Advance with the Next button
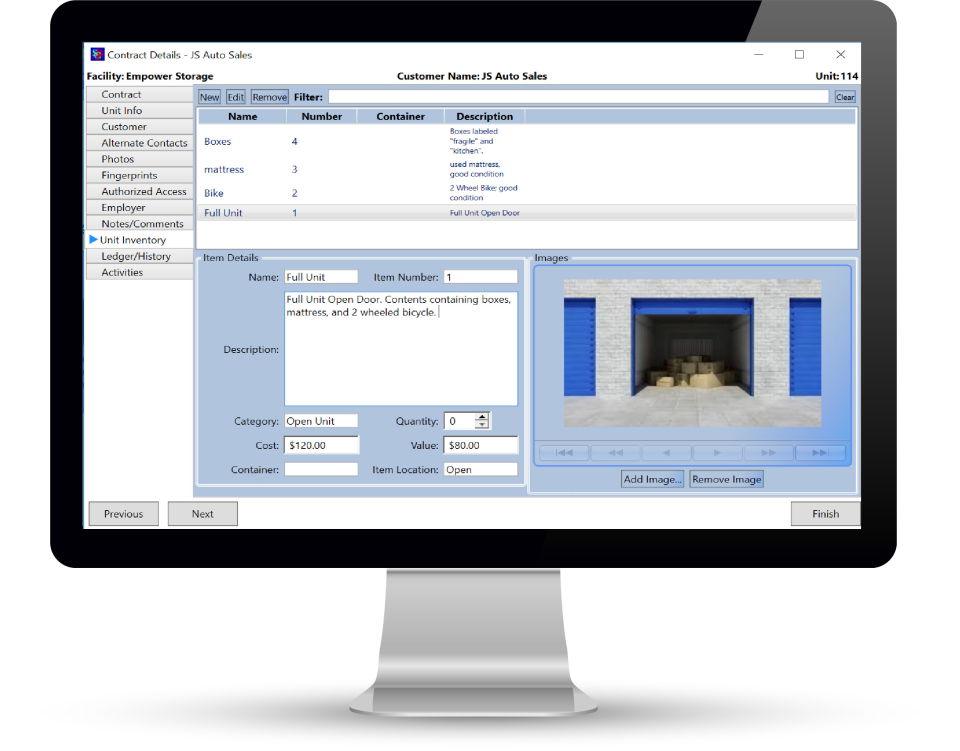Viewport: 960px width, 751px height. pos(203,514)
